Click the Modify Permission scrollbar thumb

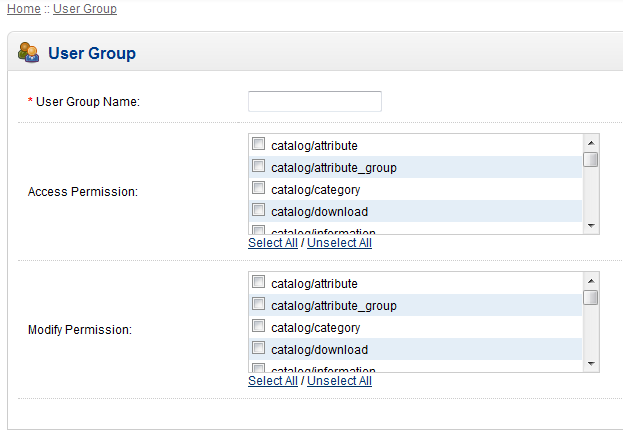(591, 297)
